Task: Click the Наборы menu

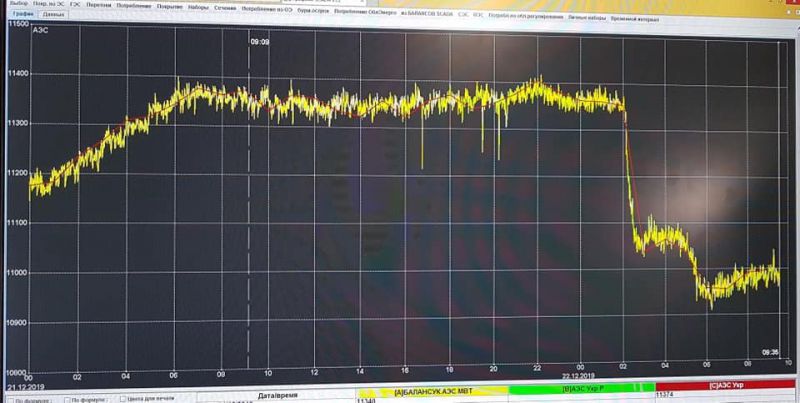Action: 196,5
